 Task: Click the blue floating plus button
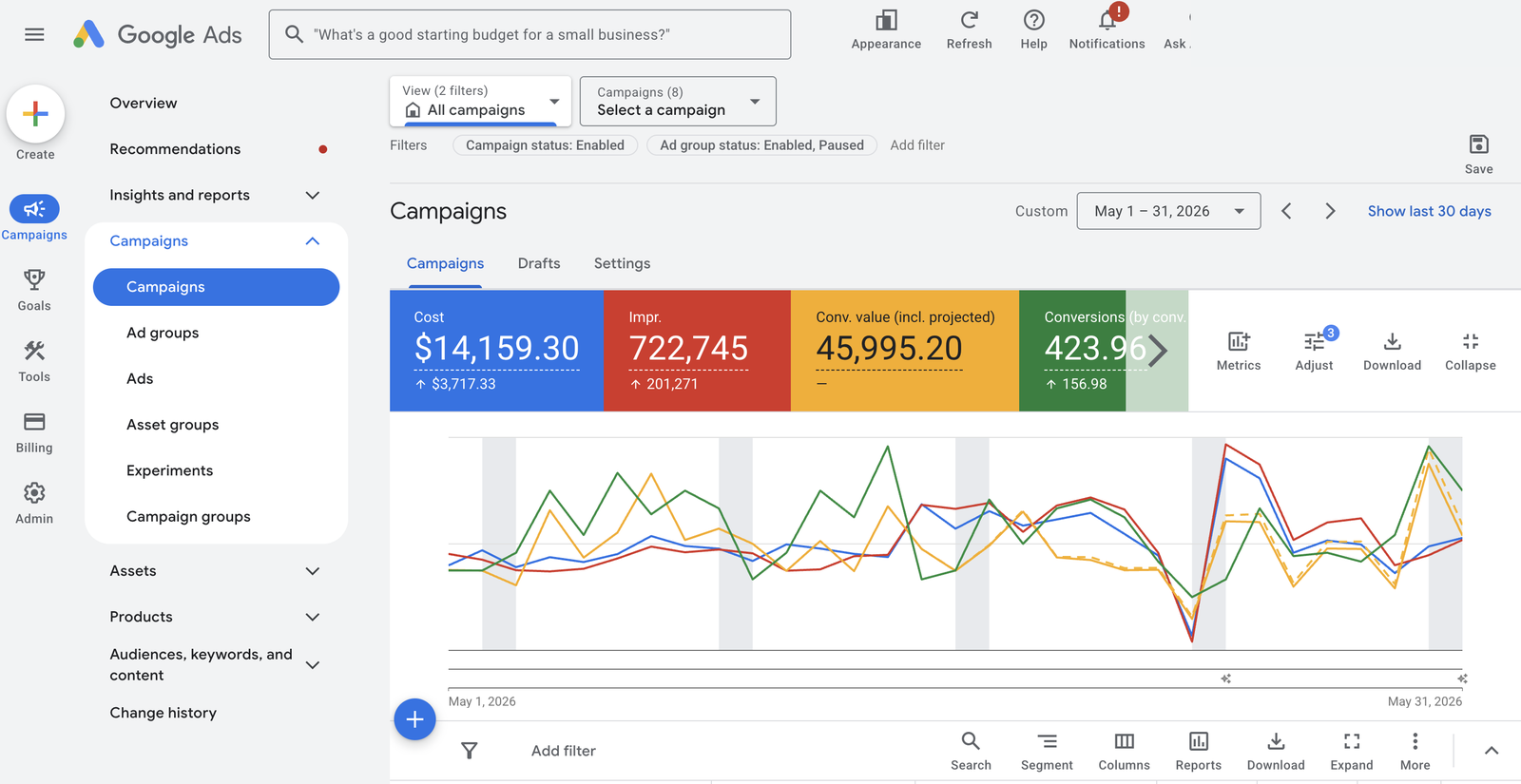pos(414,719)
